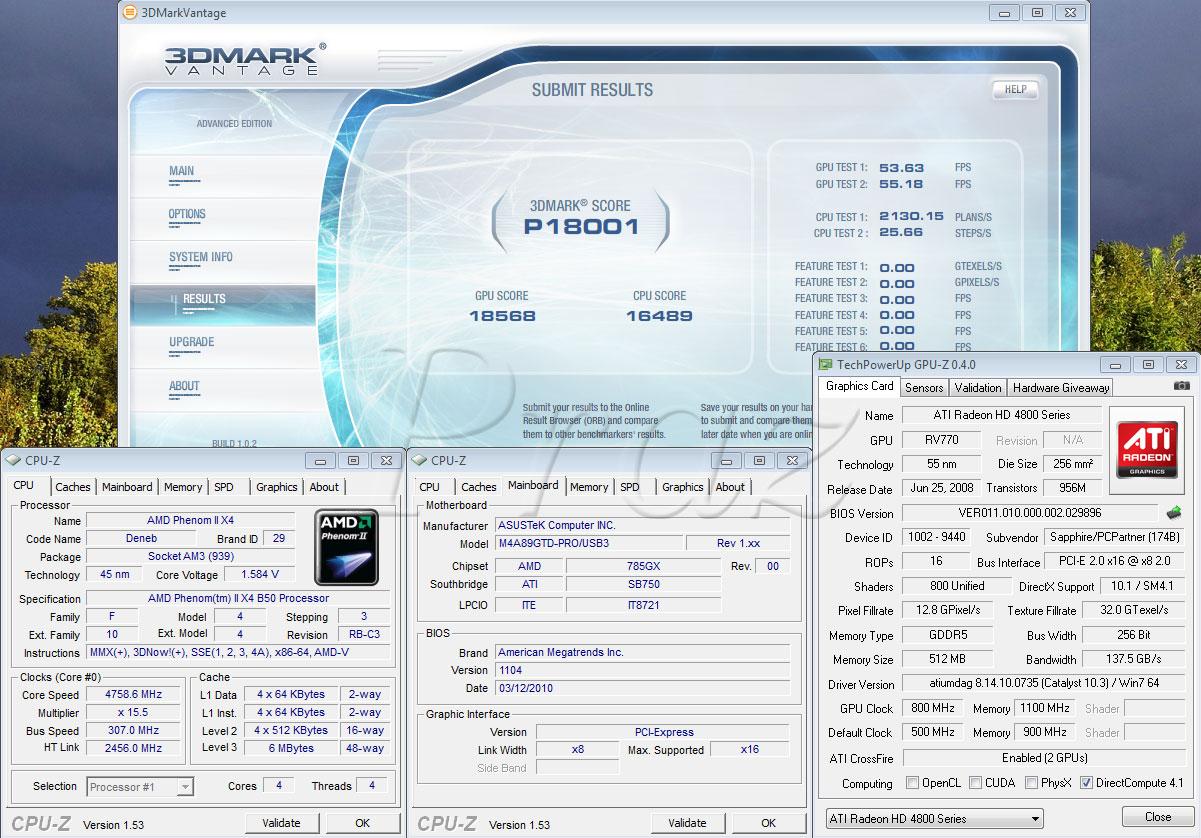Click the GPU Clock 800 MHz field
Viewport: 1201px width, 838px height.
pyautogui.click(x=931, y=708)
